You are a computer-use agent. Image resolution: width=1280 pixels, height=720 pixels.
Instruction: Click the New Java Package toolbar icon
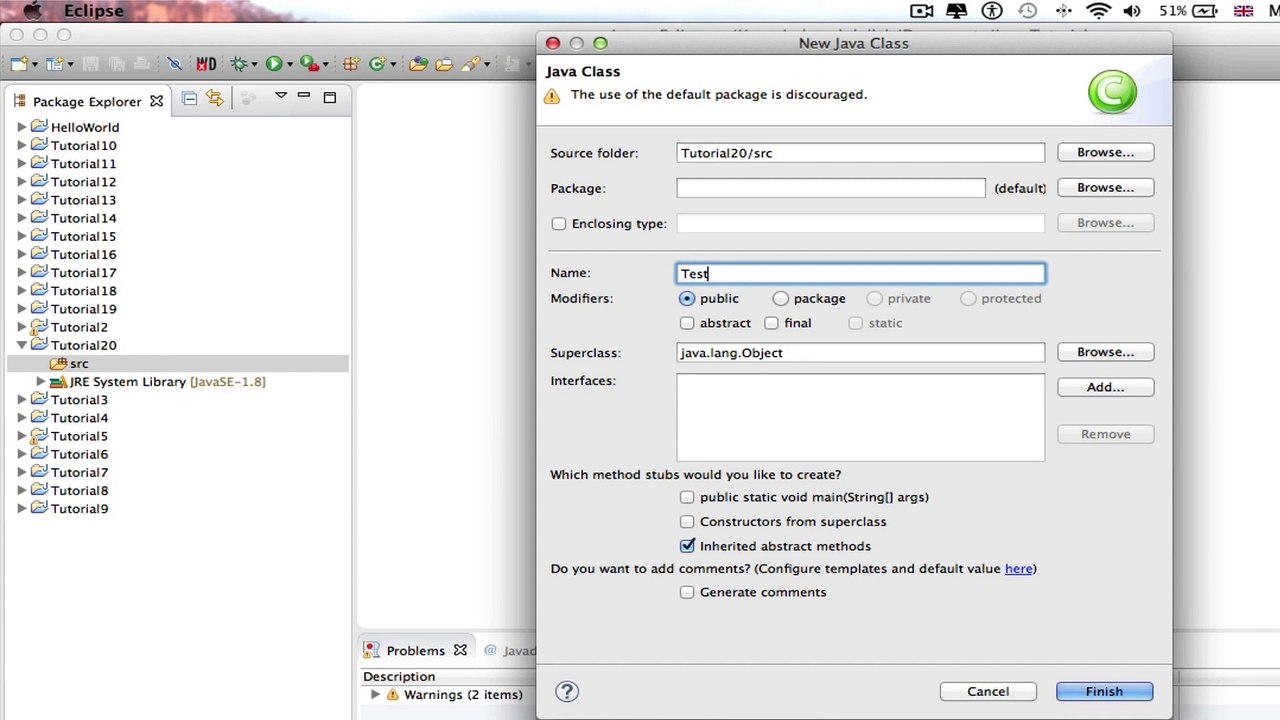click(x=351, y=64)
